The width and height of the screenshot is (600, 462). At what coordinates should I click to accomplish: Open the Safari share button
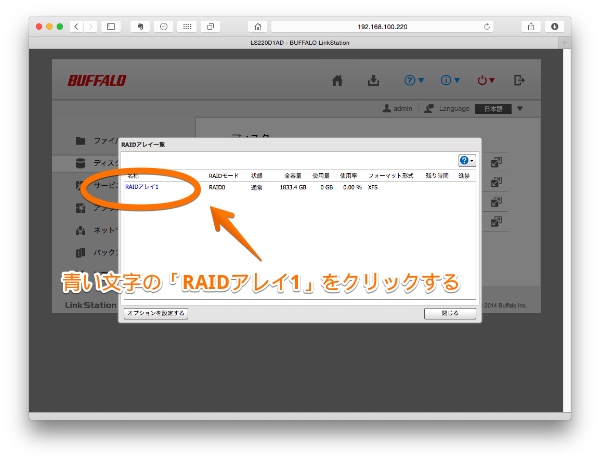click(x=531, y=26)
